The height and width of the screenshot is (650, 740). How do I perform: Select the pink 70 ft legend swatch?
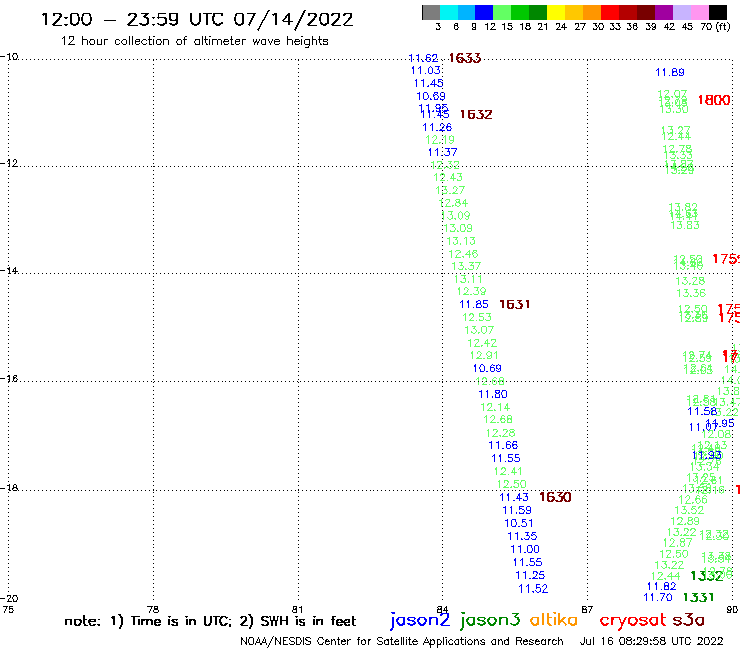[699, 12]
